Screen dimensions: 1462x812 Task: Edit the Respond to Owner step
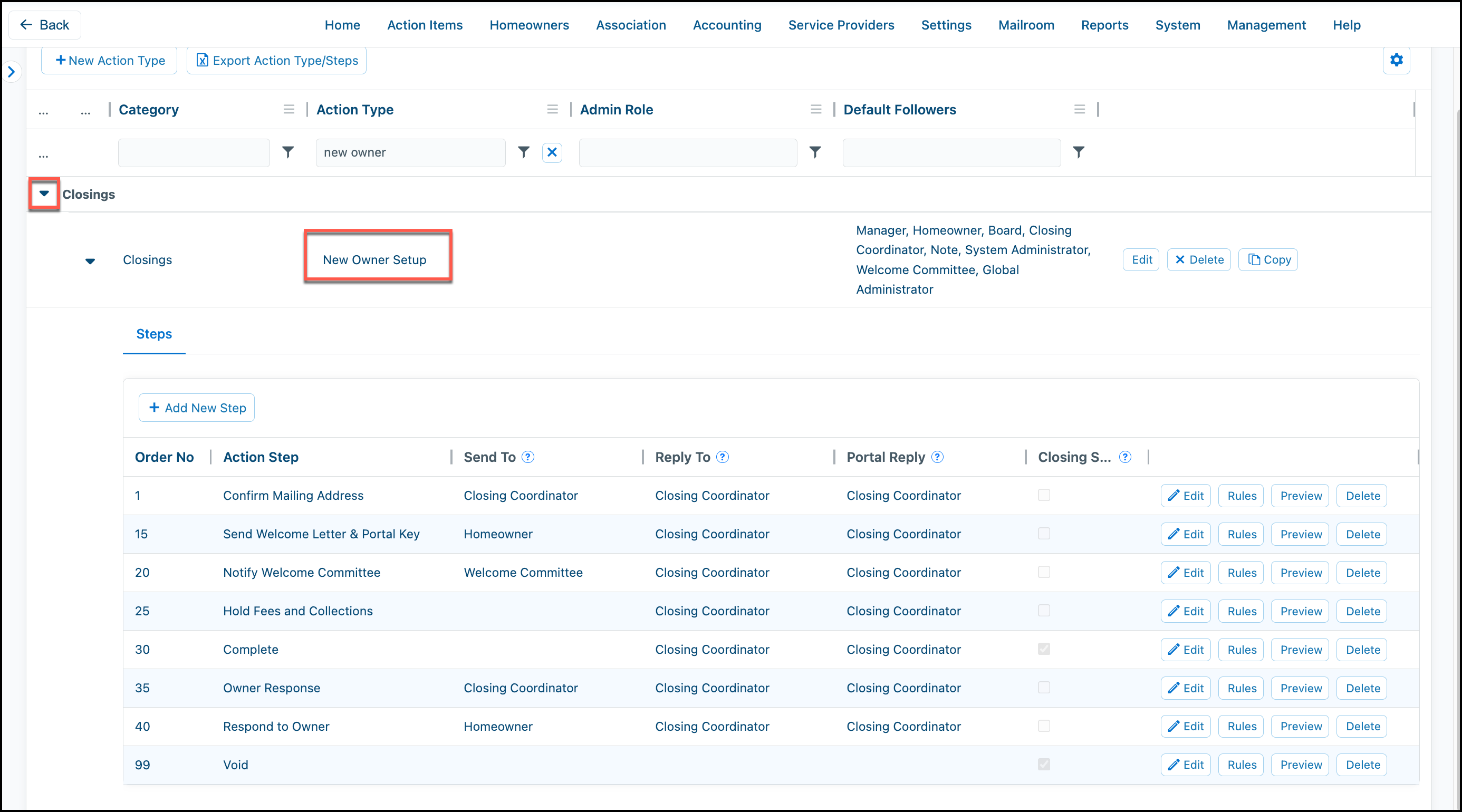click(1185, 727)
